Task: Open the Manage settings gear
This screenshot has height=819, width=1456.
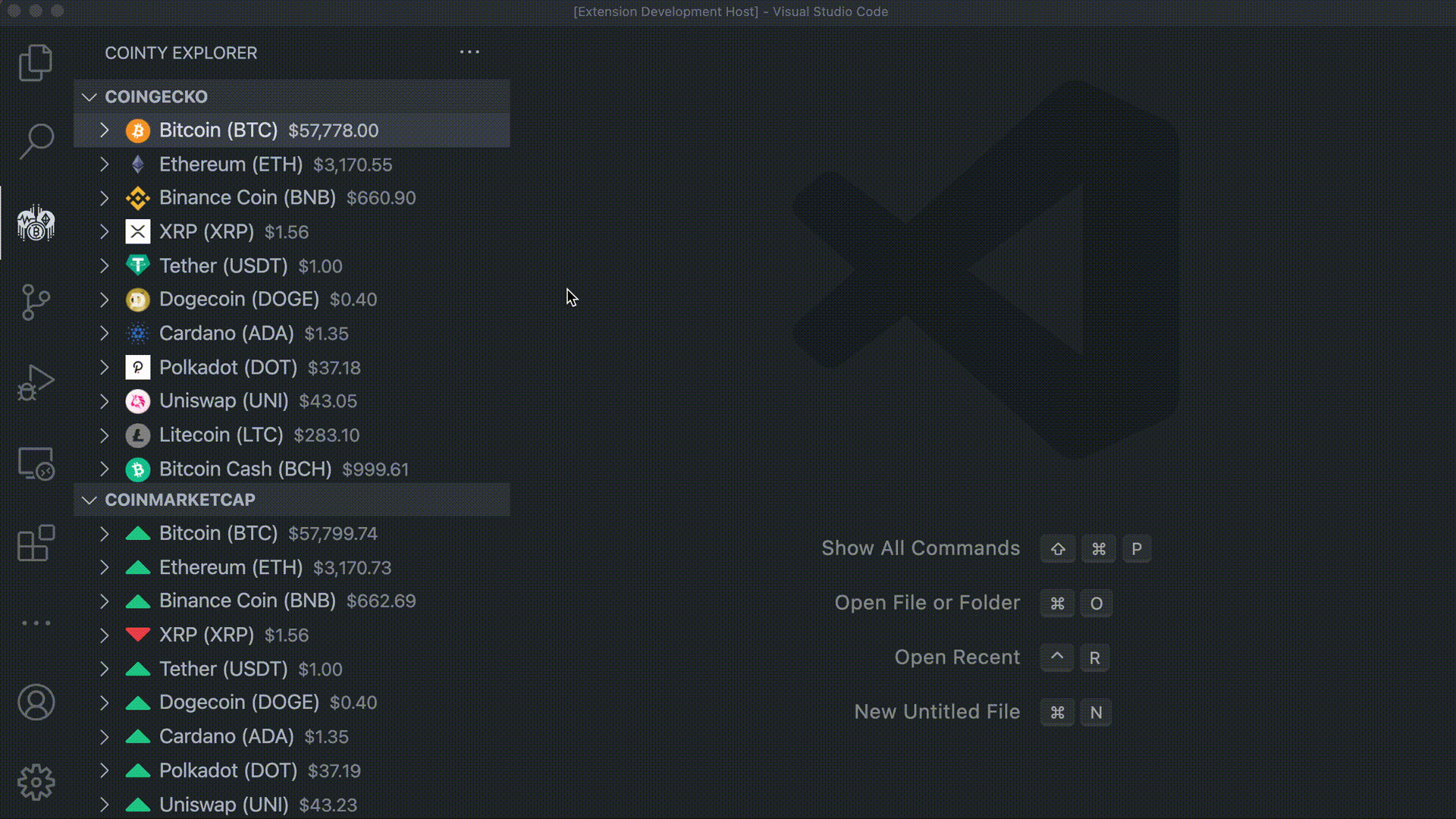Action: tap(36, 782)
